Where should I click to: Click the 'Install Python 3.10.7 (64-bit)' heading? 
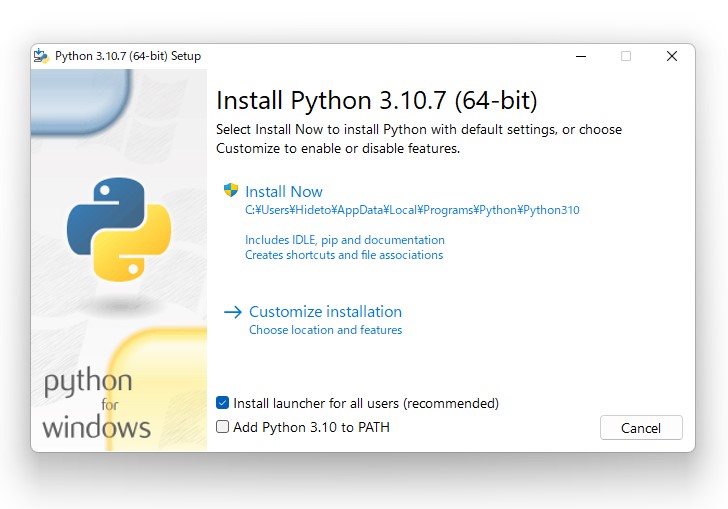pyautogui.click(x=377, y=100)
